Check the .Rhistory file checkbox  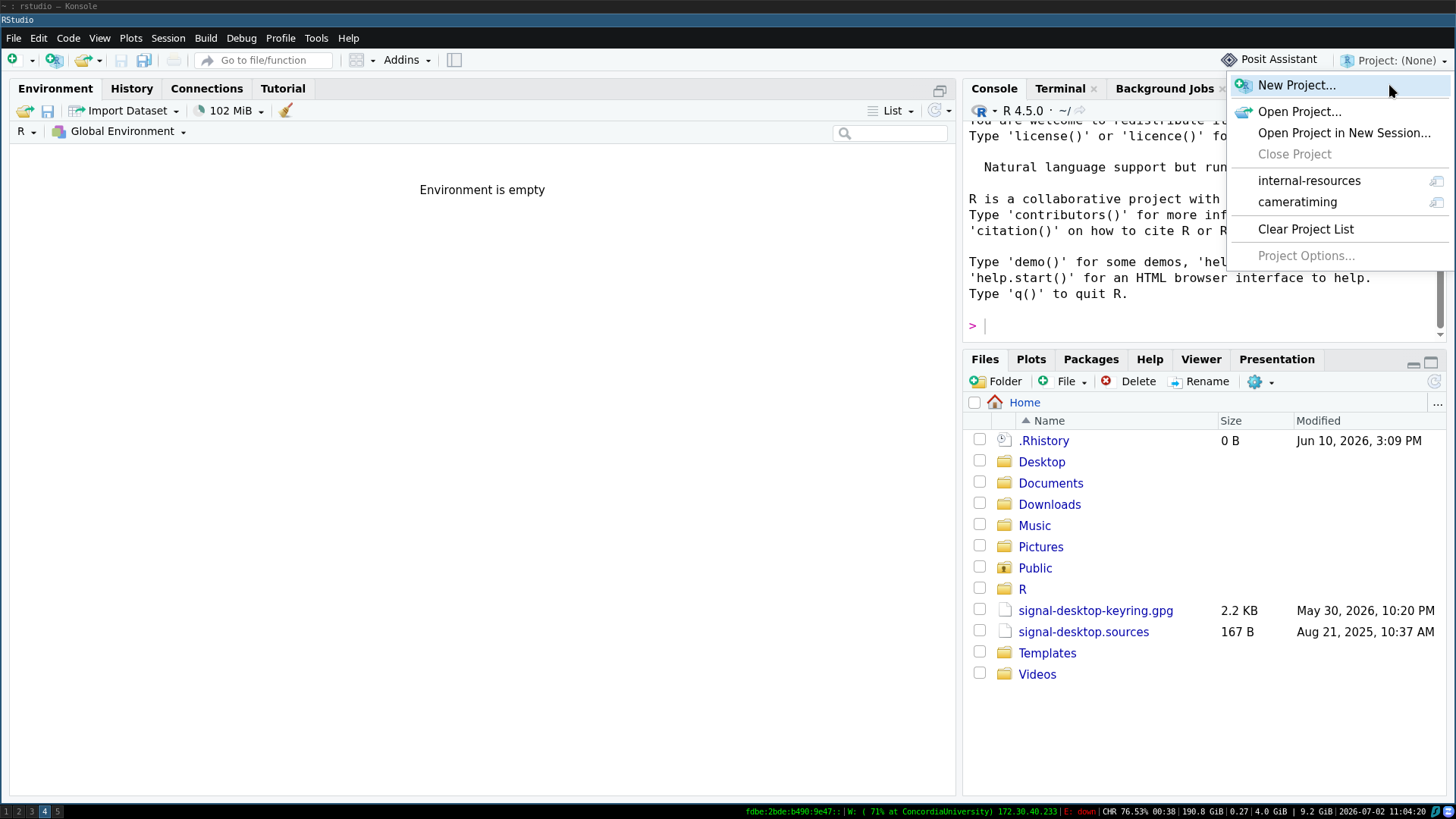[x=980, y=440]
